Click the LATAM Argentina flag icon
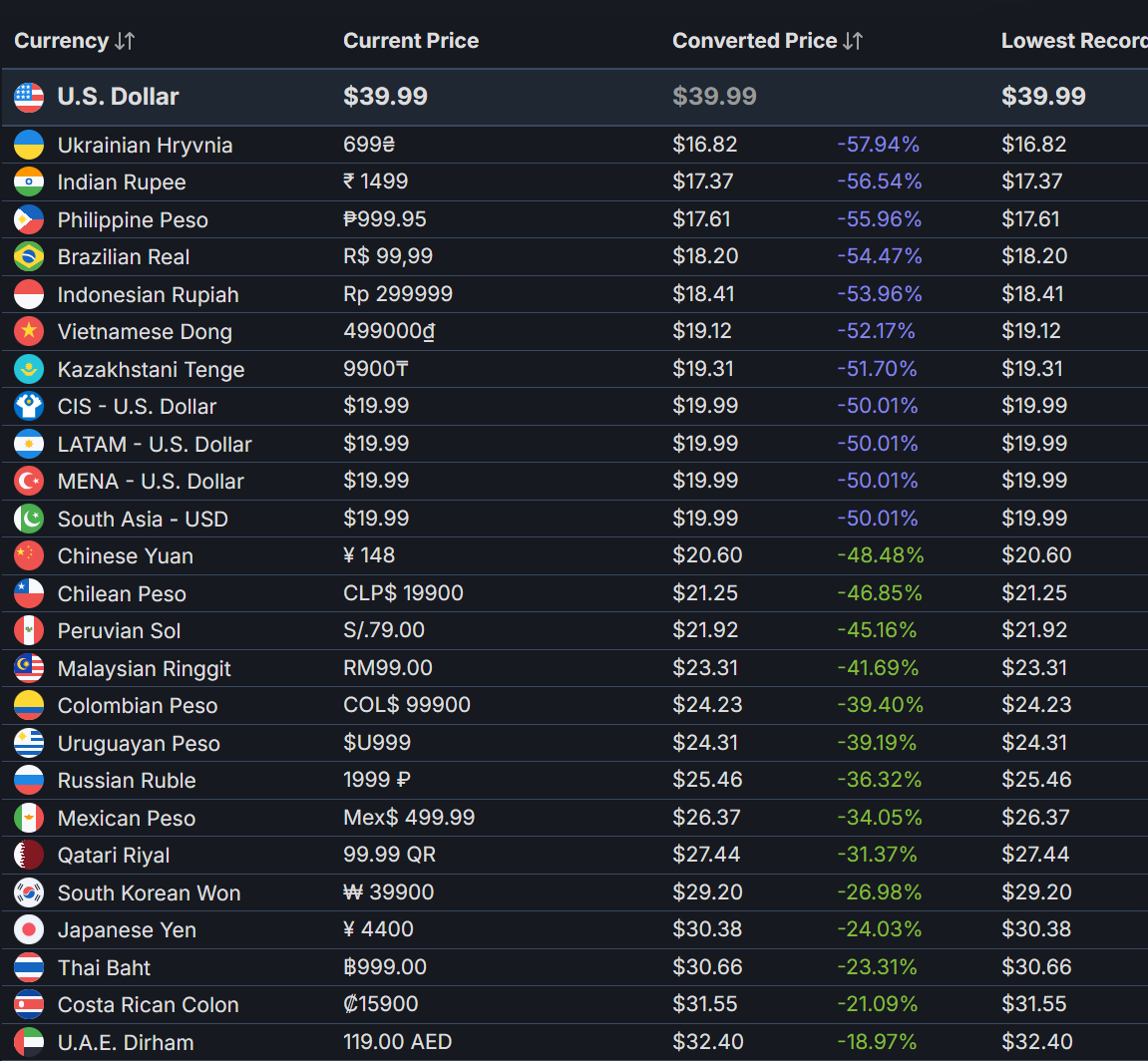This screenshot has height=1061, width=1148. 29,444
